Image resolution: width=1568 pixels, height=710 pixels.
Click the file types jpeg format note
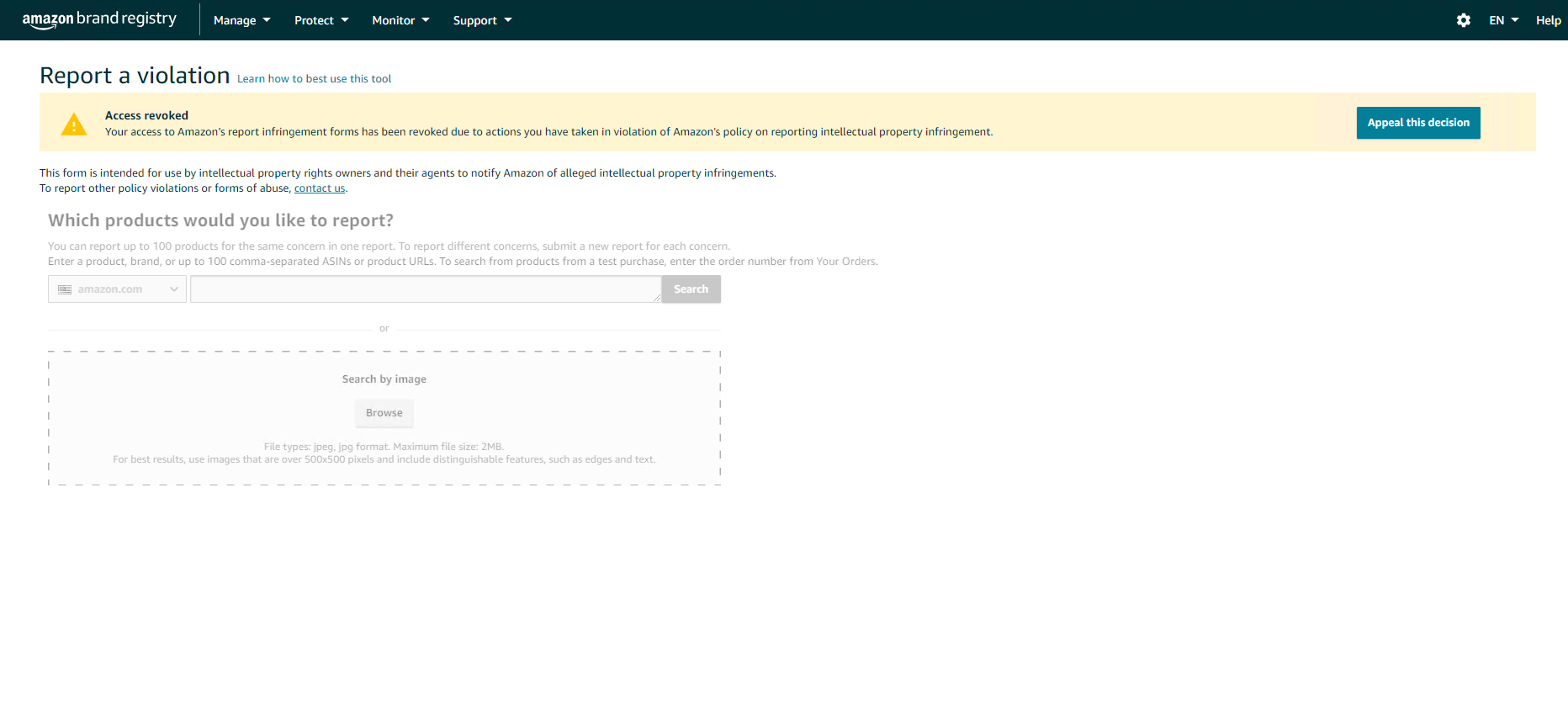click(384, 447)
